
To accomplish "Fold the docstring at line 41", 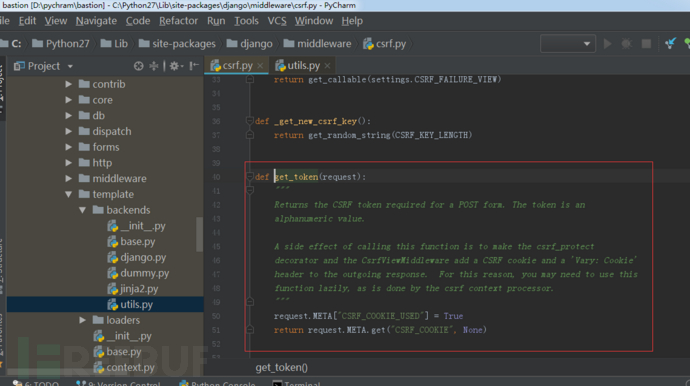I will pyautogui.click(x=250, y=190).
